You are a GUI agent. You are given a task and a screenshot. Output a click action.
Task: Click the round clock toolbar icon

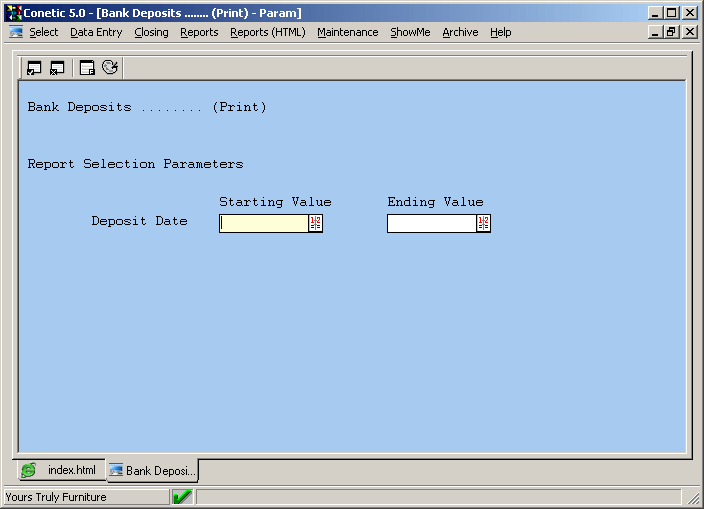point(110,68)
